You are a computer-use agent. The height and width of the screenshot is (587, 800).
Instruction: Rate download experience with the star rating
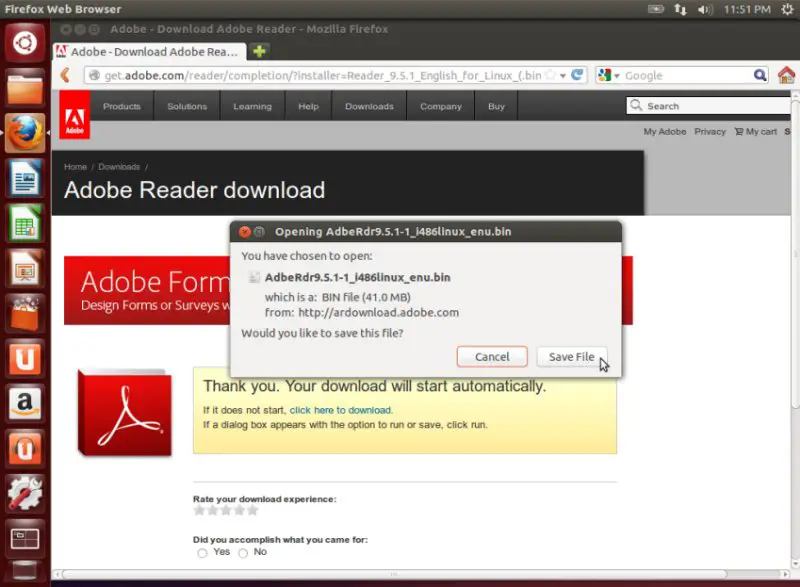[226, 511]
